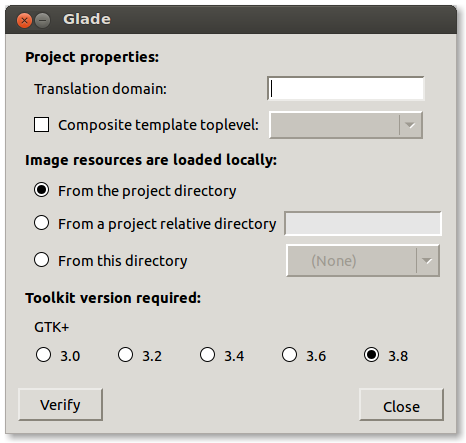Minimize the Glade dialog window
The height and width of the screenshot is (443, 466).
pyautogui.click(x=43, y=21)
